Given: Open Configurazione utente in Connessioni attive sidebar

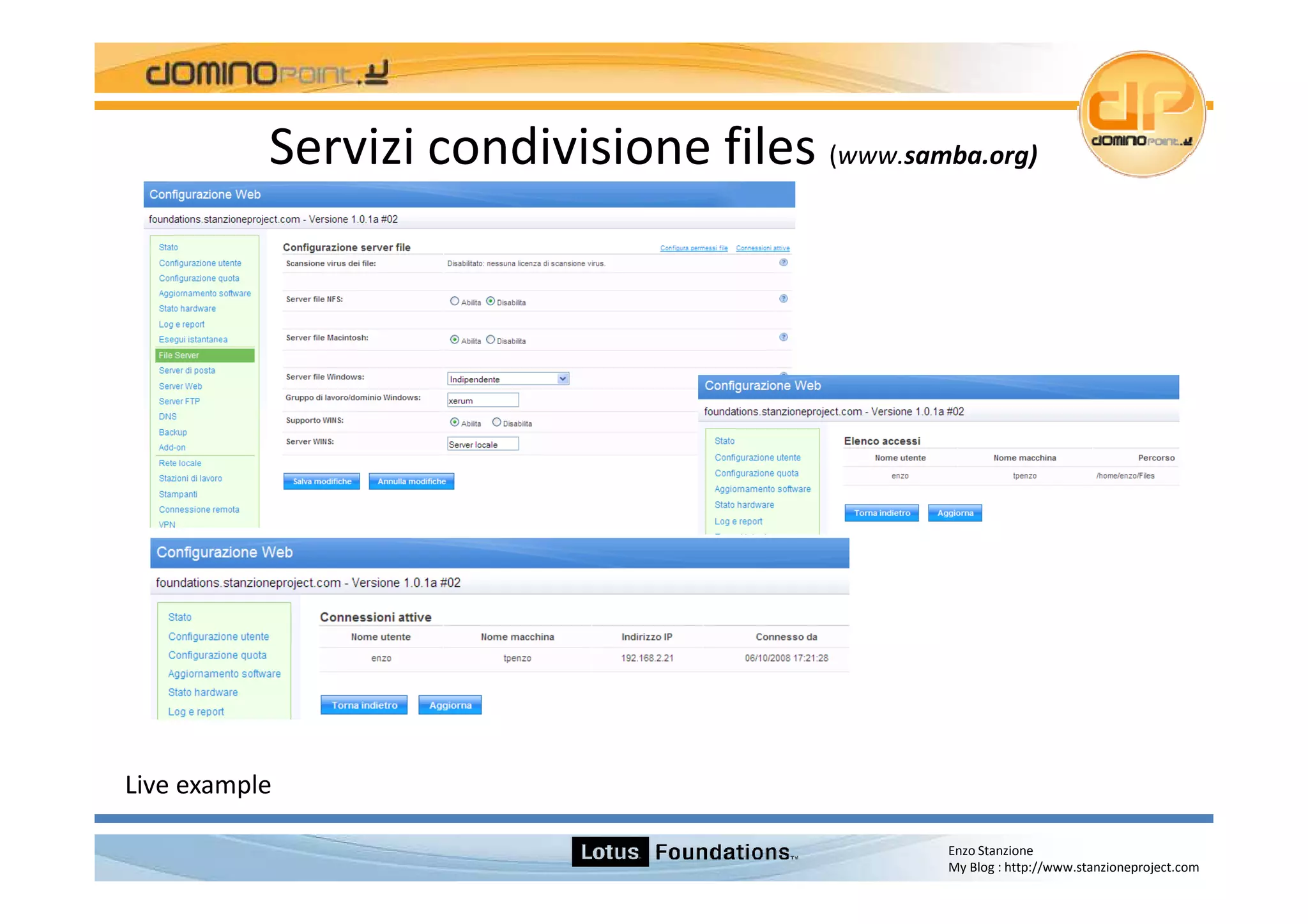Looking at the screenshot, I should point(218,637).
